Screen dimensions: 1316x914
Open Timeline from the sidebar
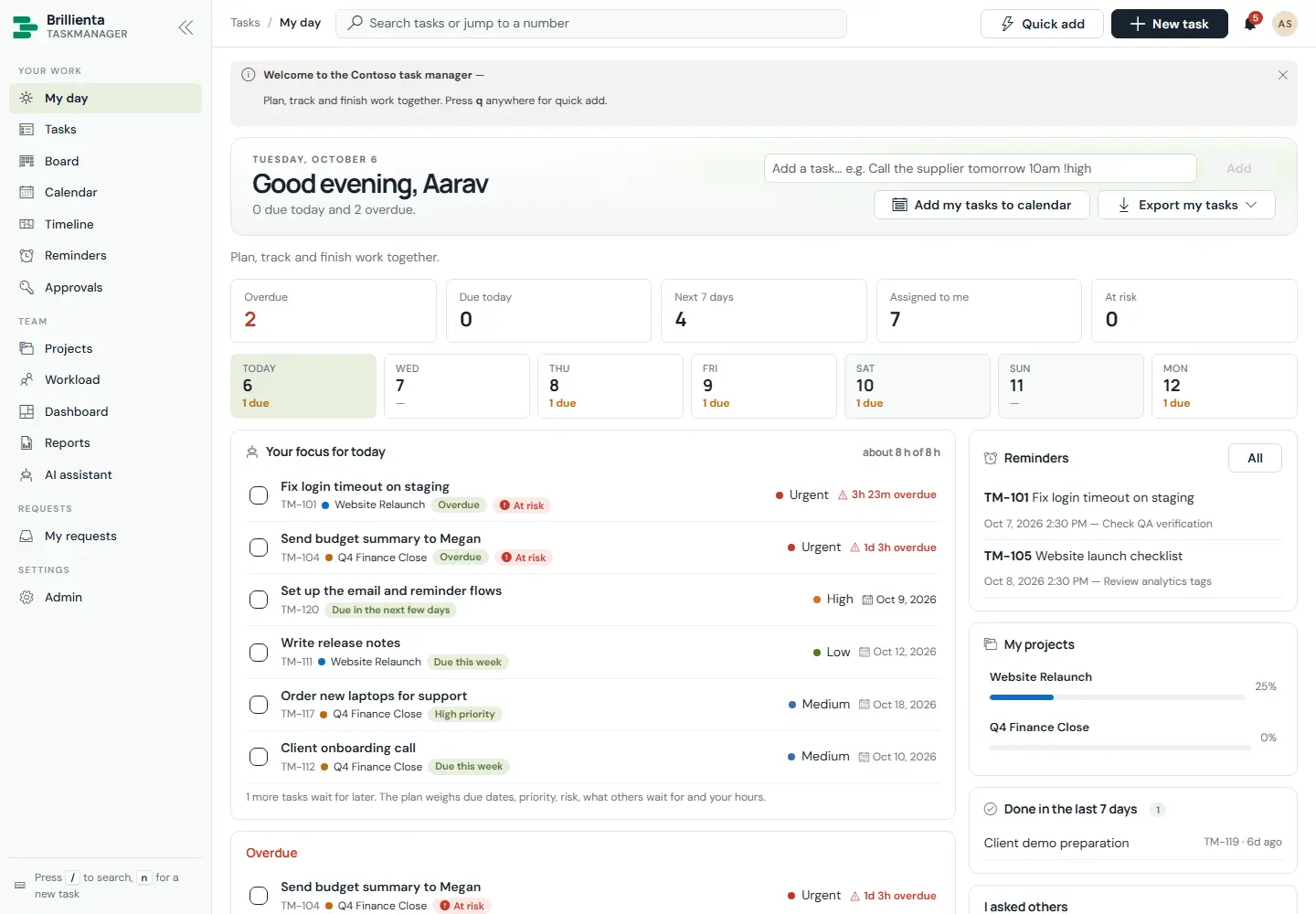coord(105,224)
